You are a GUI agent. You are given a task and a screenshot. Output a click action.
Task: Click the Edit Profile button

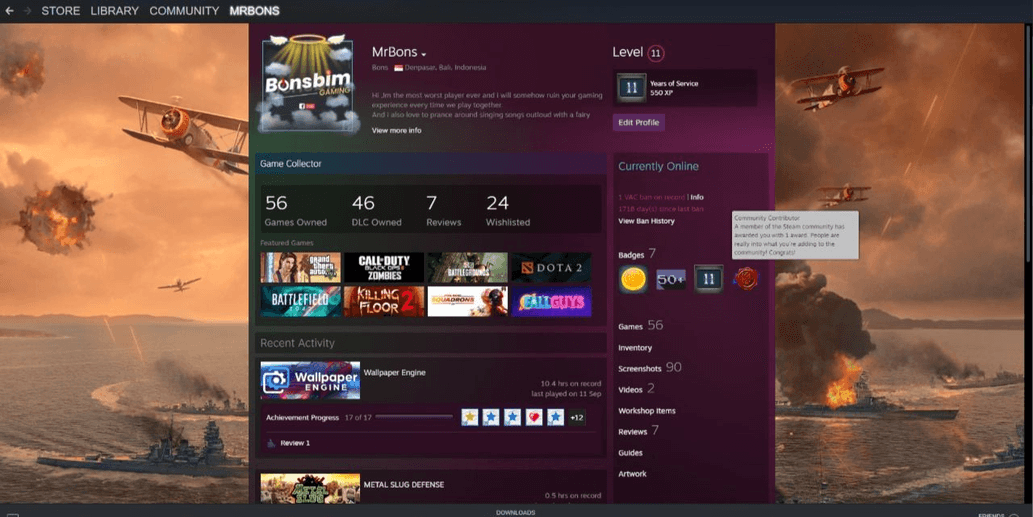(638, 122)
